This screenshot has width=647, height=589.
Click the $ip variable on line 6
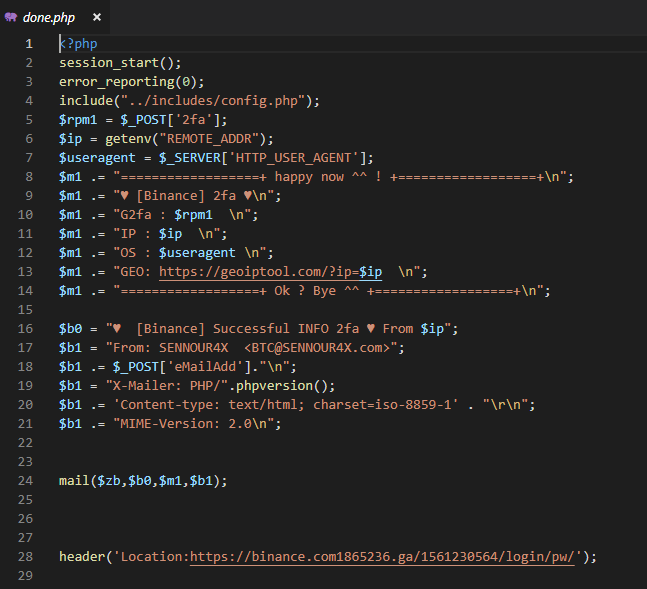tap(70, 139)
